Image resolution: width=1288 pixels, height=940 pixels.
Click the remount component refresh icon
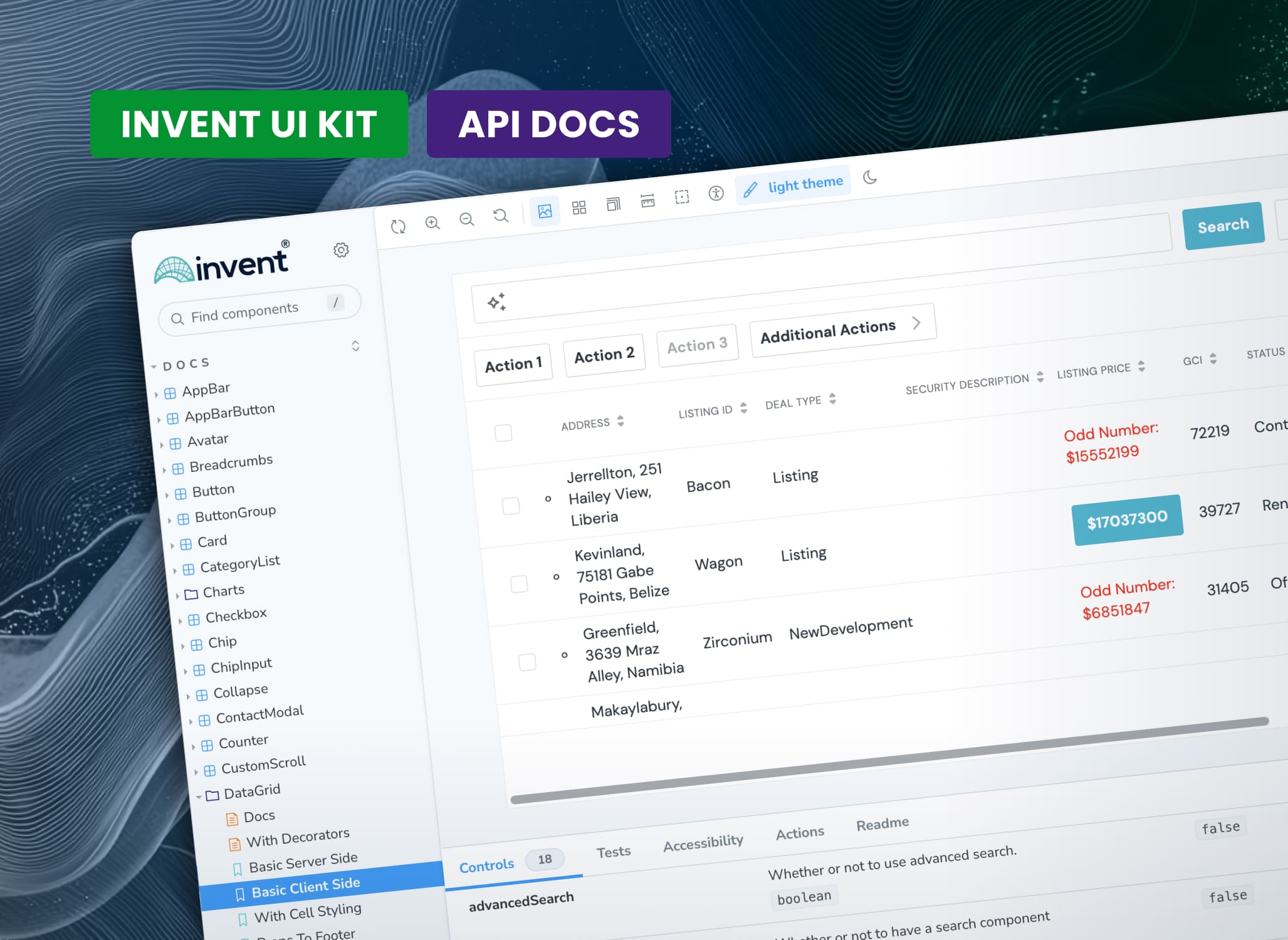point(398,226)
